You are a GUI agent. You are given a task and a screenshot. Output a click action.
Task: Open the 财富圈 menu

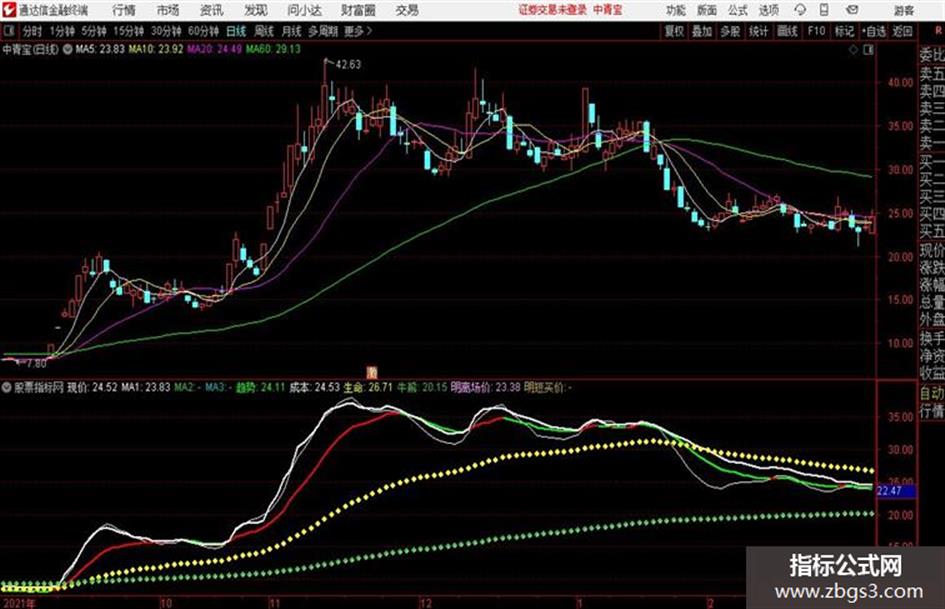(x=358, y=10)
